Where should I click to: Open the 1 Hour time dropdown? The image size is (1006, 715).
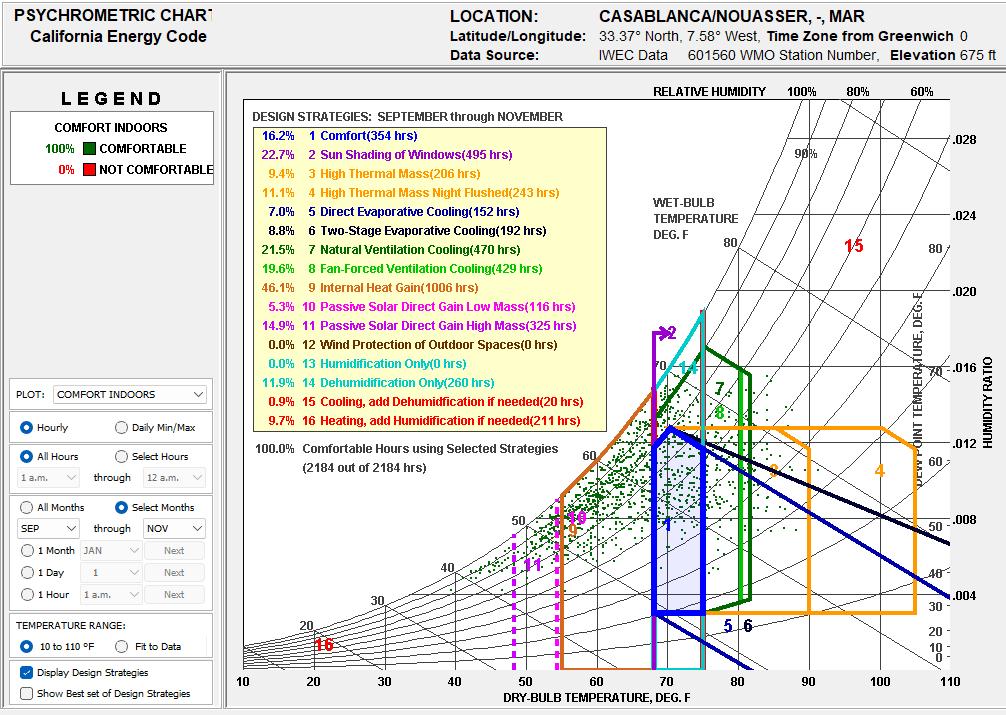point(110,594)
